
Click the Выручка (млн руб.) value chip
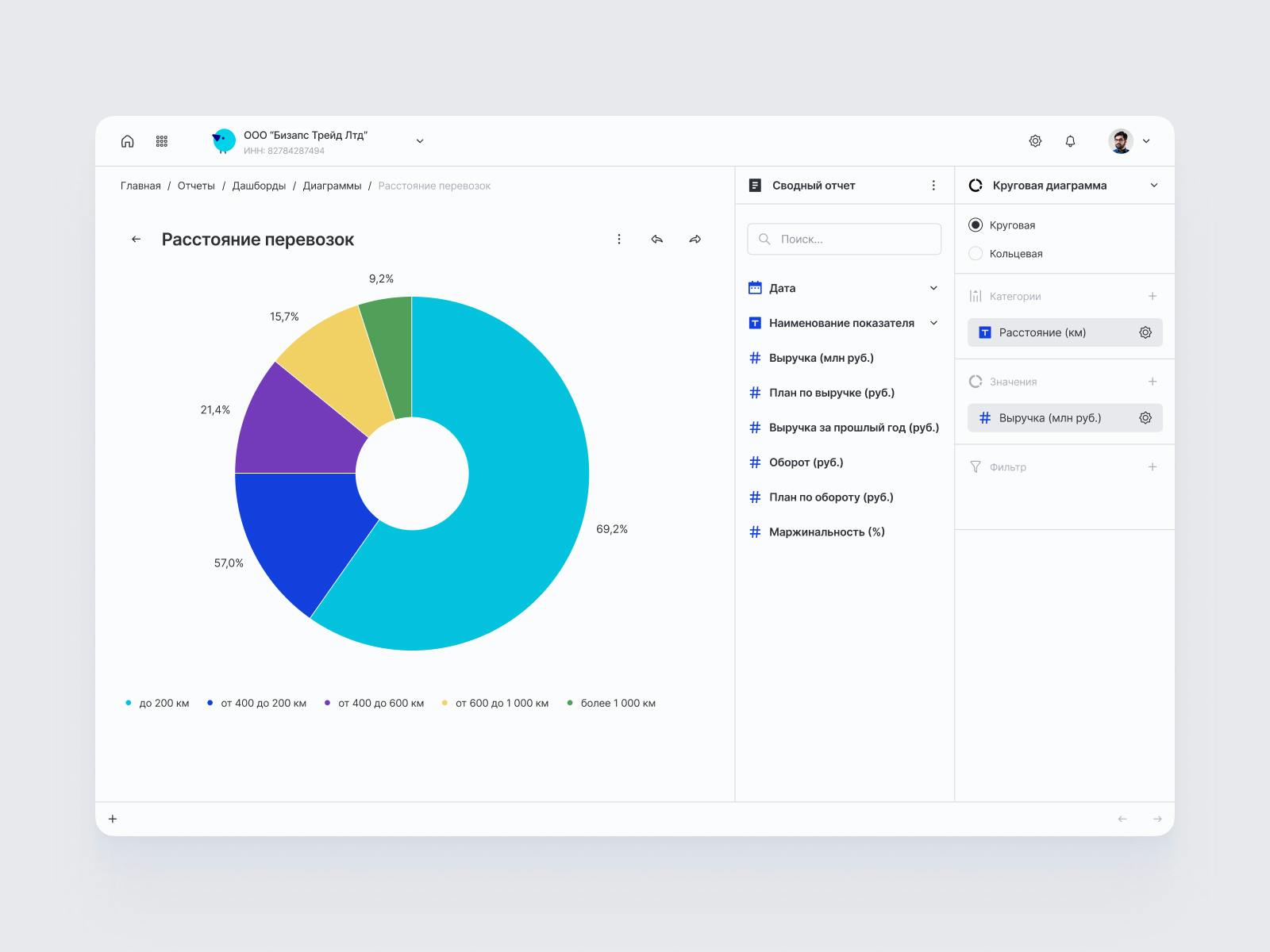[x=1065, y=418]
